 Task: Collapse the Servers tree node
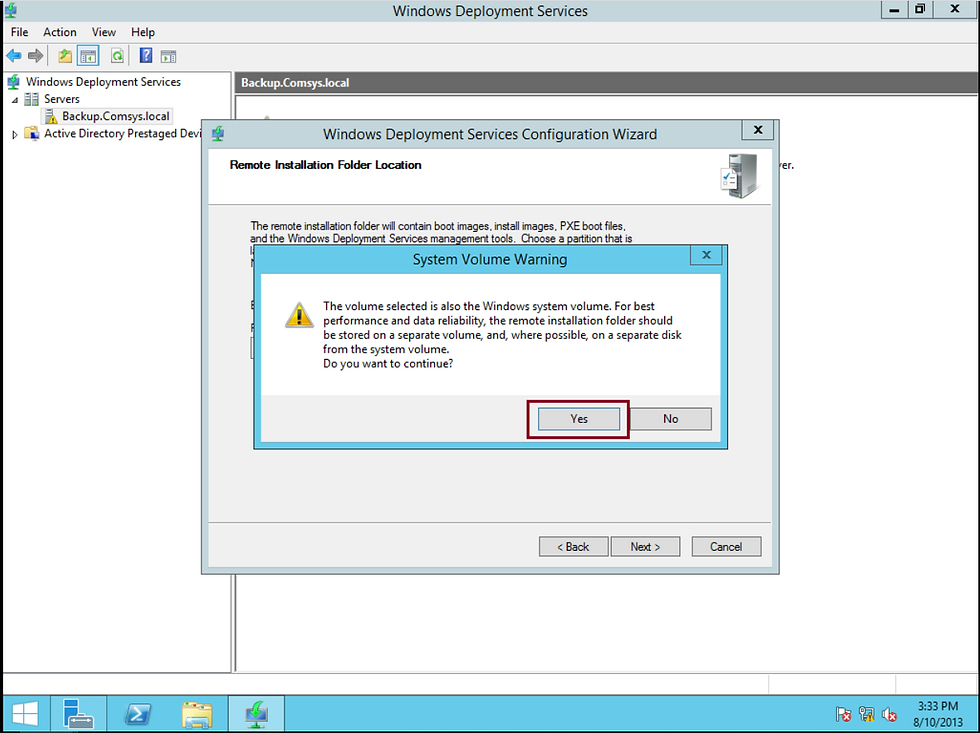pyautogui.click(x=15, y=99)
